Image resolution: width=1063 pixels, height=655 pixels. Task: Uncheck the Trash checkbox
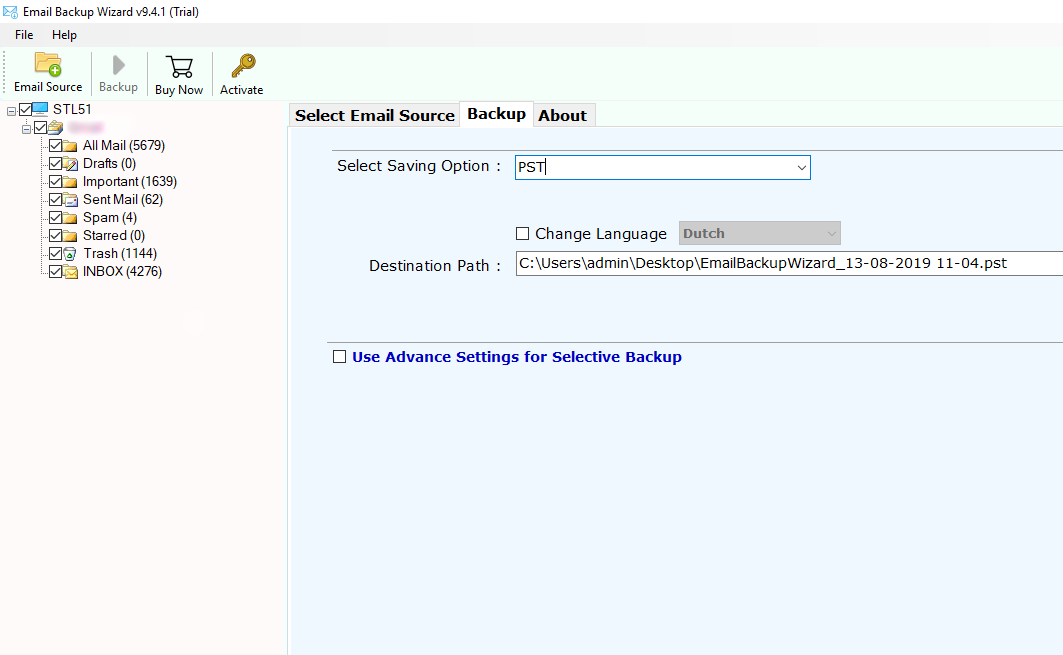[x=56, y=253]
